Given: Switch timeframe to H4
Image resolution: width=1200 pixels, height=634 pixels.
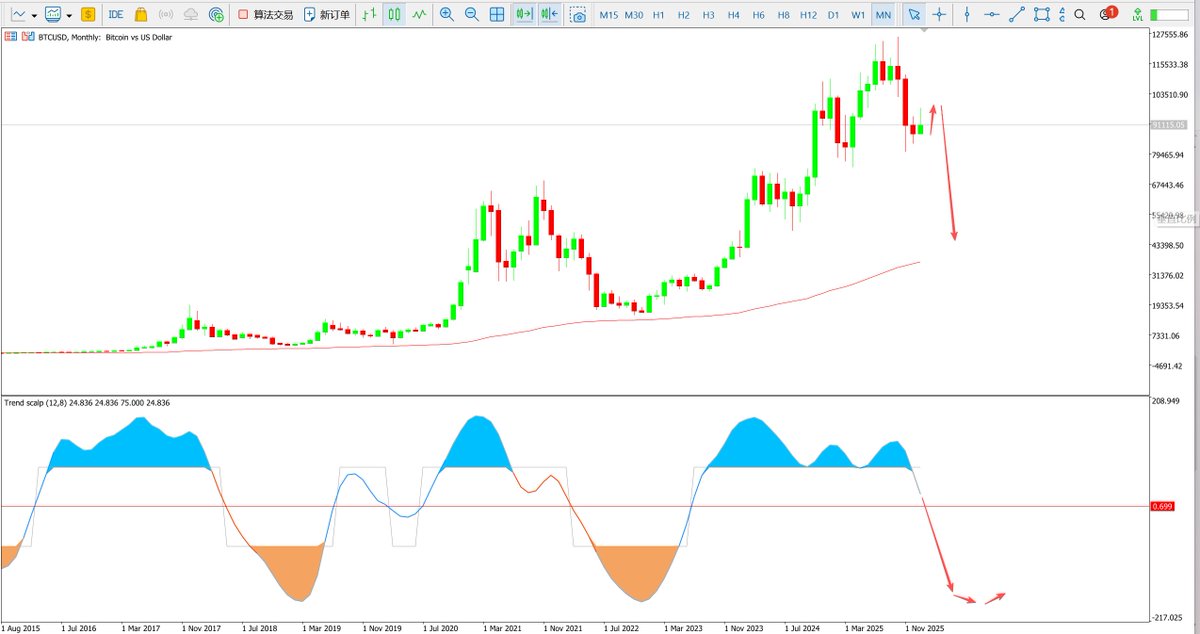Looking at the screenshot, I should [733, 14].
